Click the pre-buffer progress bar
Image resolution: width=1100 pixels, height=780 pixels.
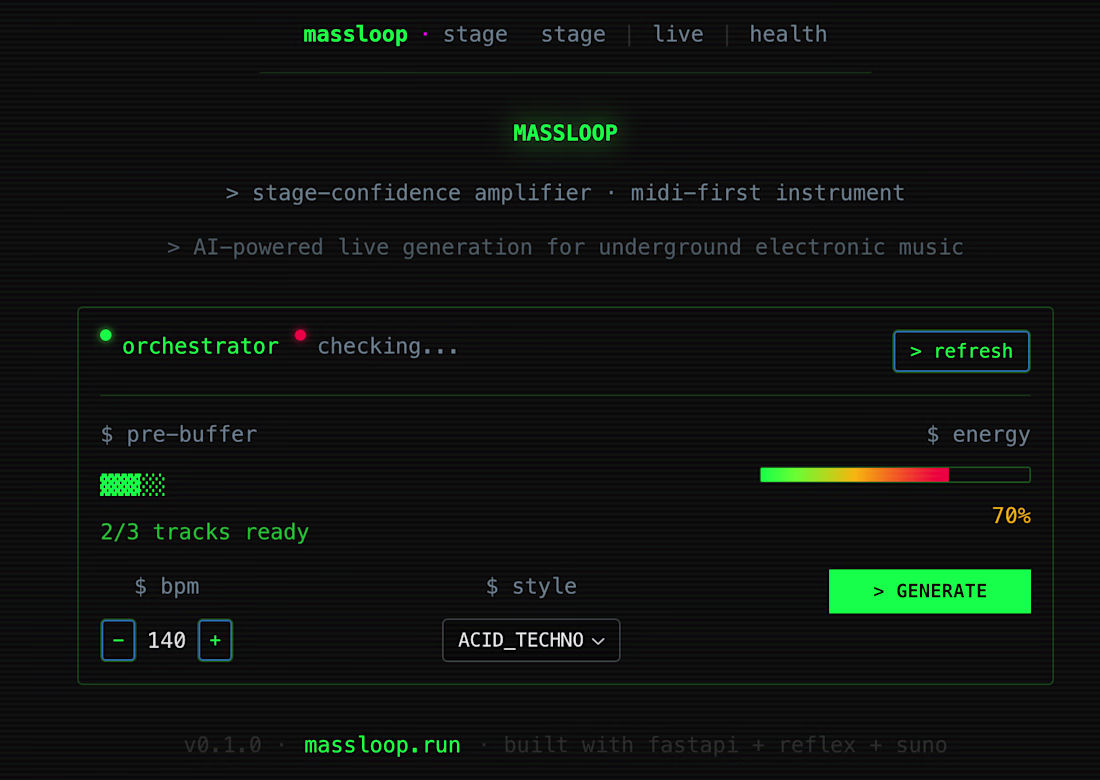click(x=133, y=485)
